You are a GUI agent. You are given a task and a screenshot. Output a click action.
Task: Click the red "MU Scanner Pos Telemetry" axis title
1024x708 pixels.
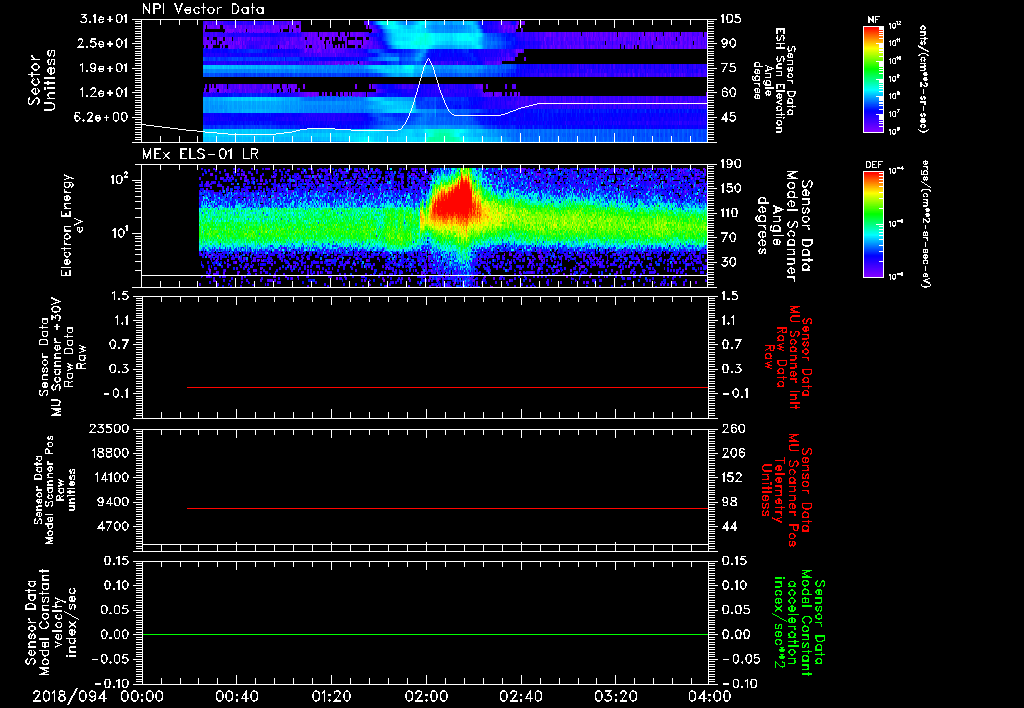(787, 491)
